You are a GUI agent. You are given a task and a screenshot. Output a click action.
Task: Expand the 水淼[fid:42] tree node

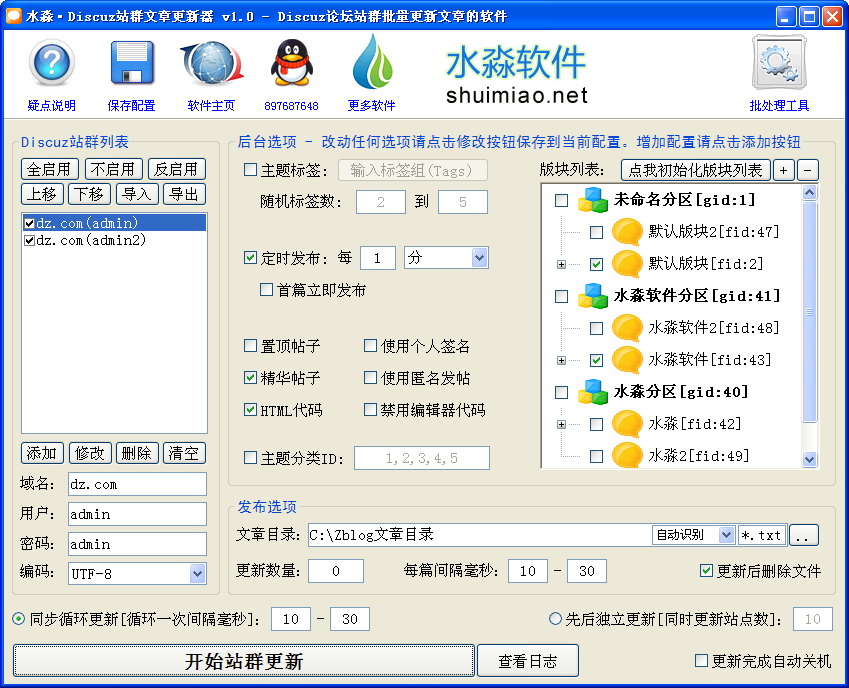561,424
